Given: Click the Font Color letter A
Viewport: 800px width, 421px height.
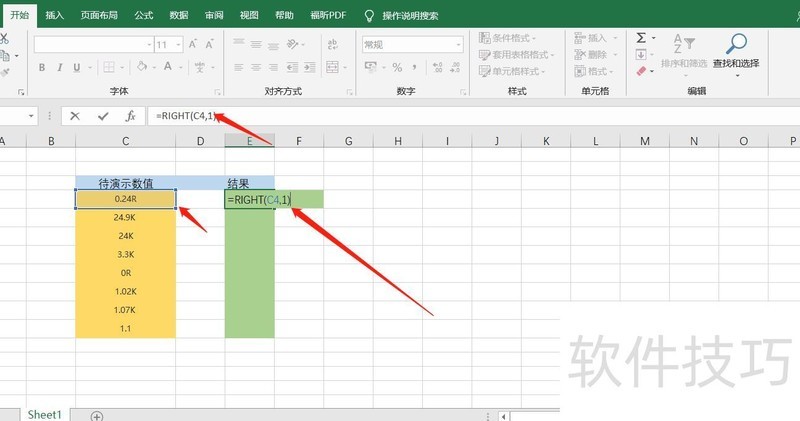Looking at the screenshot, I should (167, 66).
